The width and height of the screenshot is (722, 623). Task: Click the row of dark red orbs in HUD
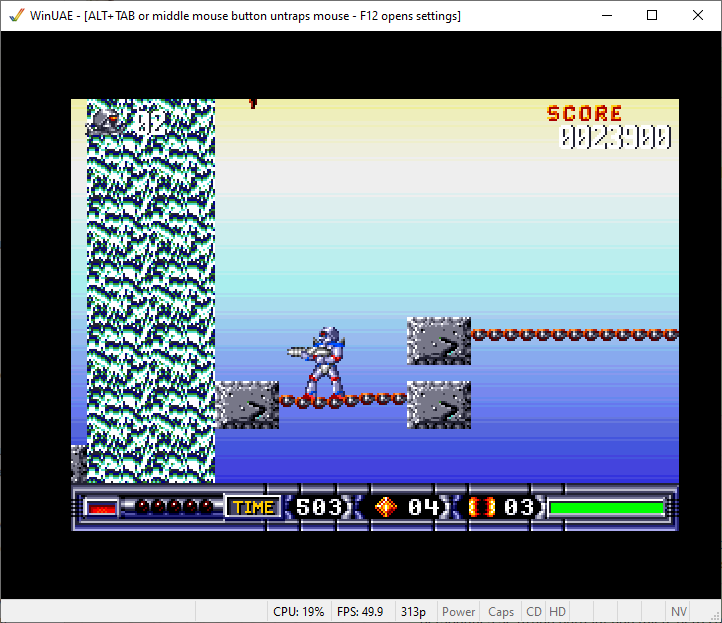click(175, 507)
